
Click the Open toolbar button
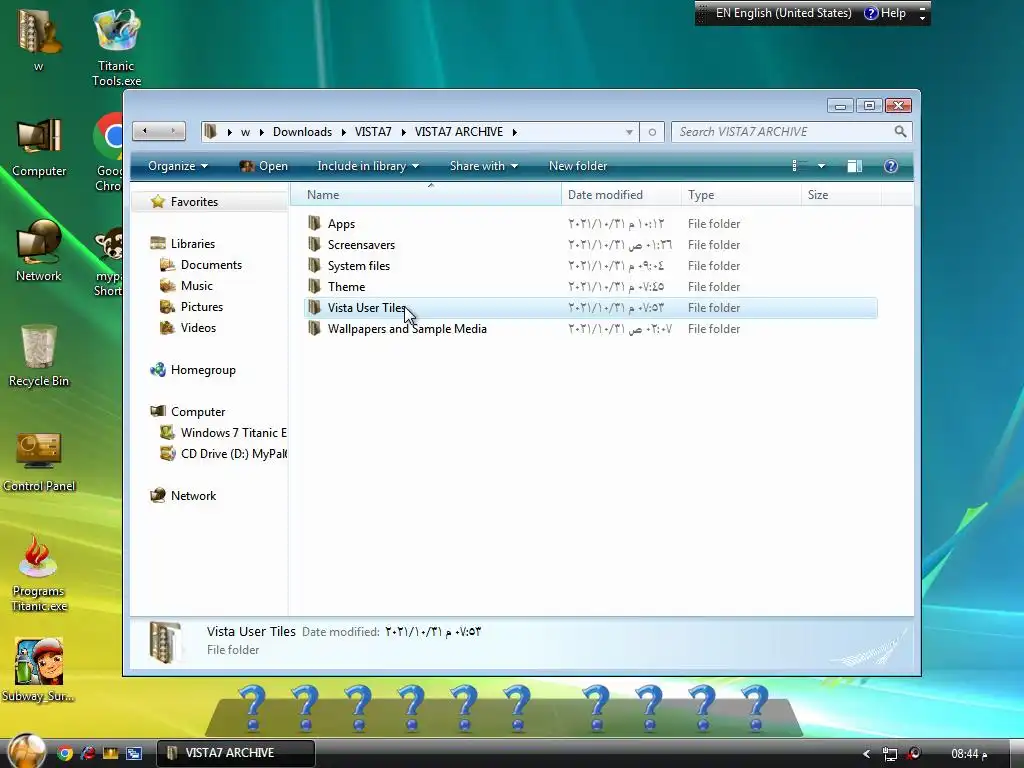coord(264,166)
